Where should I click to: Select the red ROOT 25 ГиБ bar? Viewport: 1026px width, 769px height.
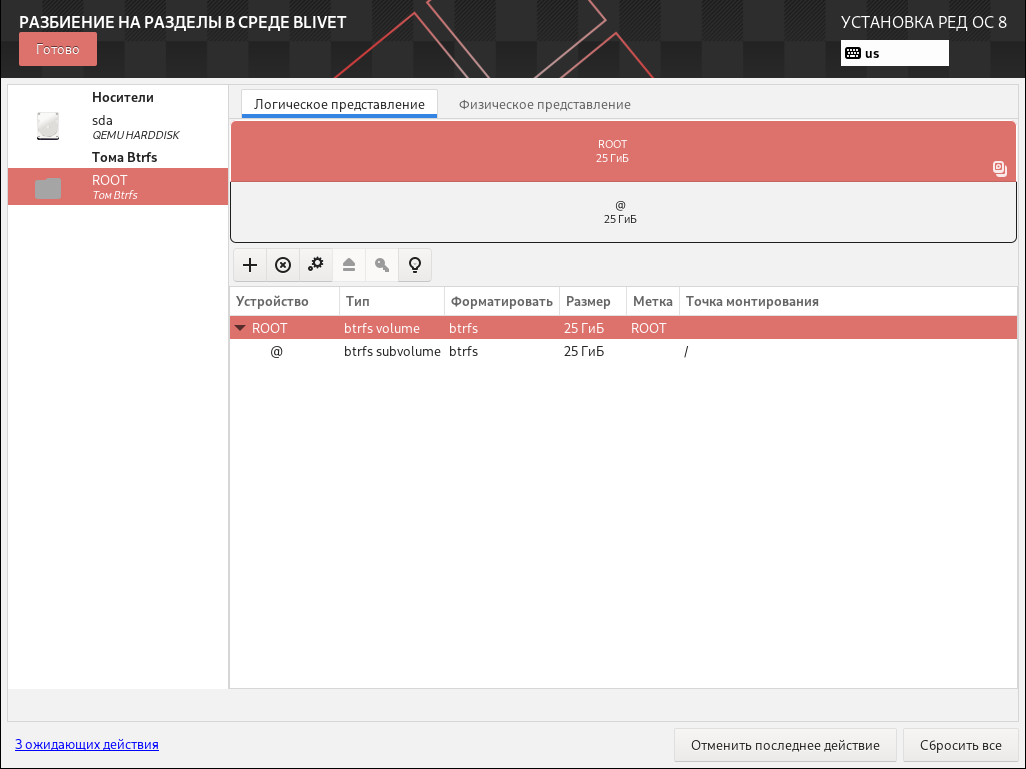[x=623, y=151]
